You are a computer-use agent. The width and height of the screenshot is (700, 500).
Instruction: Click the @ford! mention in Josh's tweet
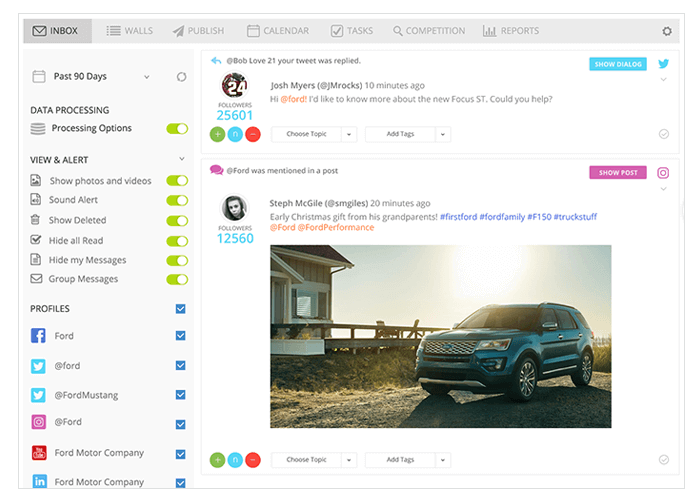(x=294, y=99)
